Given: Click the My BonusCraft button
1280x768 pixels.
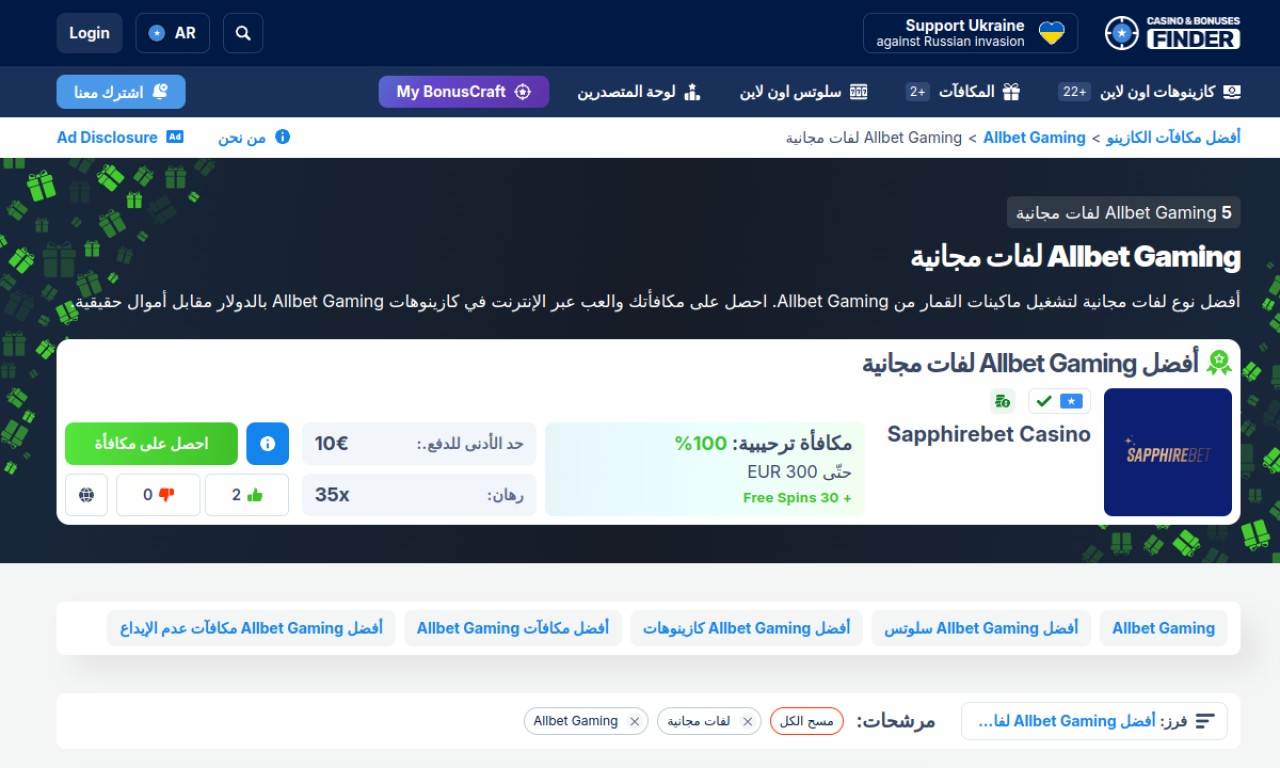Looking at the screenshot, I should (x=463, y=92).
